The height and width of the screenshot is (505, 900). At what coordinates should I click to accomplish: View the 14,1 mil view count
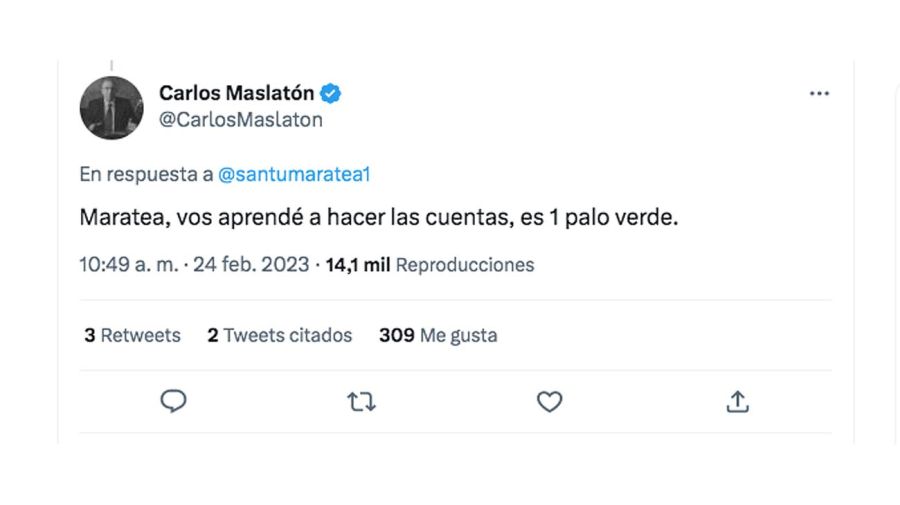tap(358, 265)
